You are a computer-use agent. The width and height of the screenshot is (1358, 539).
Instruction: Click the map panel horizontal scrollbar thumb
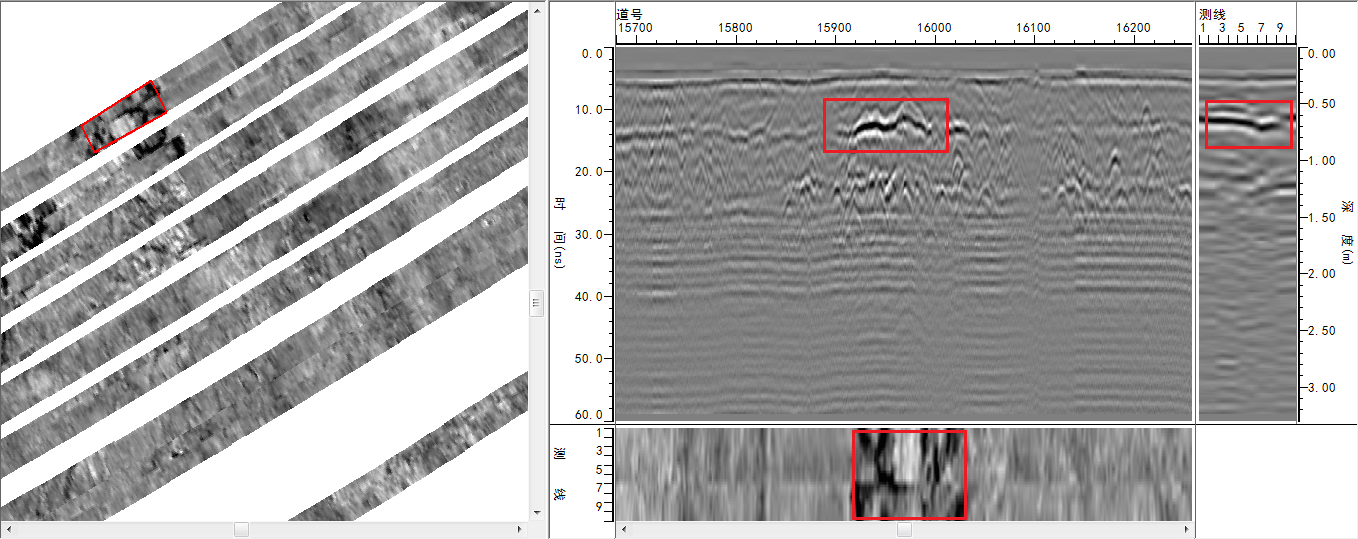(x=241, y=529)
